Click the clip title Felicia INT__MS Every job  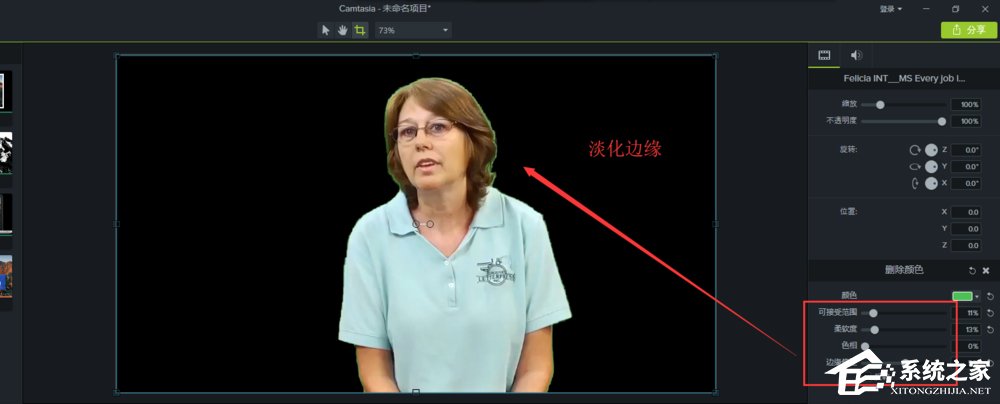click(x=904, y=79)
